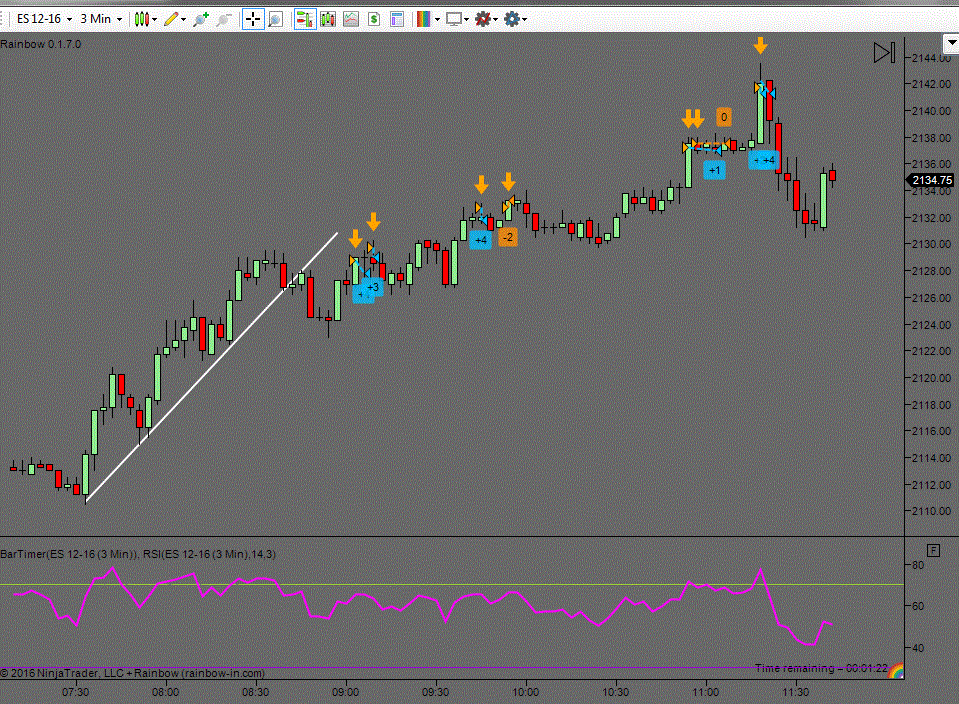Click the +3 trade profit label

372,287
